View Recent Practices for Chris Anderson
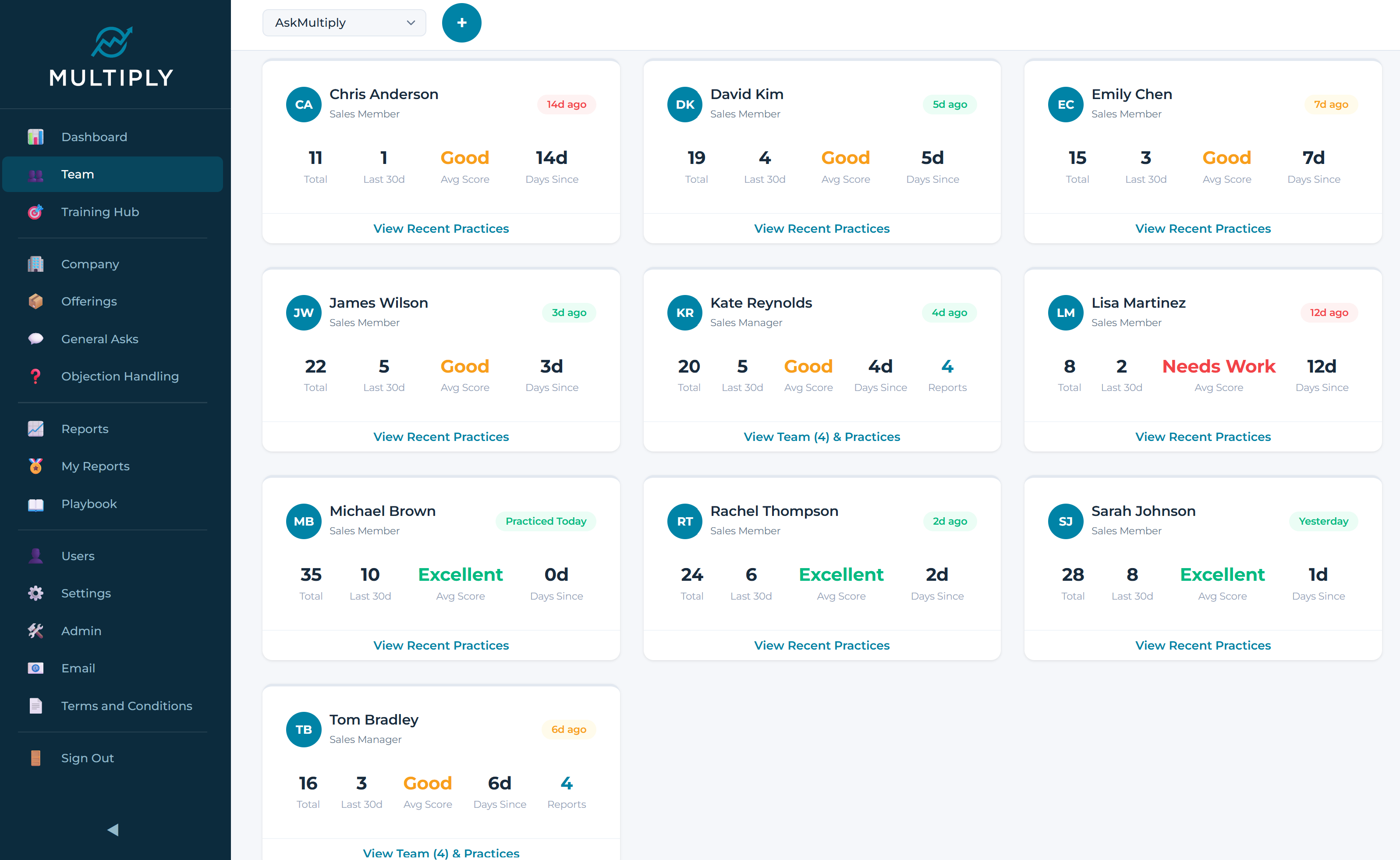This screenshot has width=1400, height=860. pyautogui.click(x=441, y=228)
